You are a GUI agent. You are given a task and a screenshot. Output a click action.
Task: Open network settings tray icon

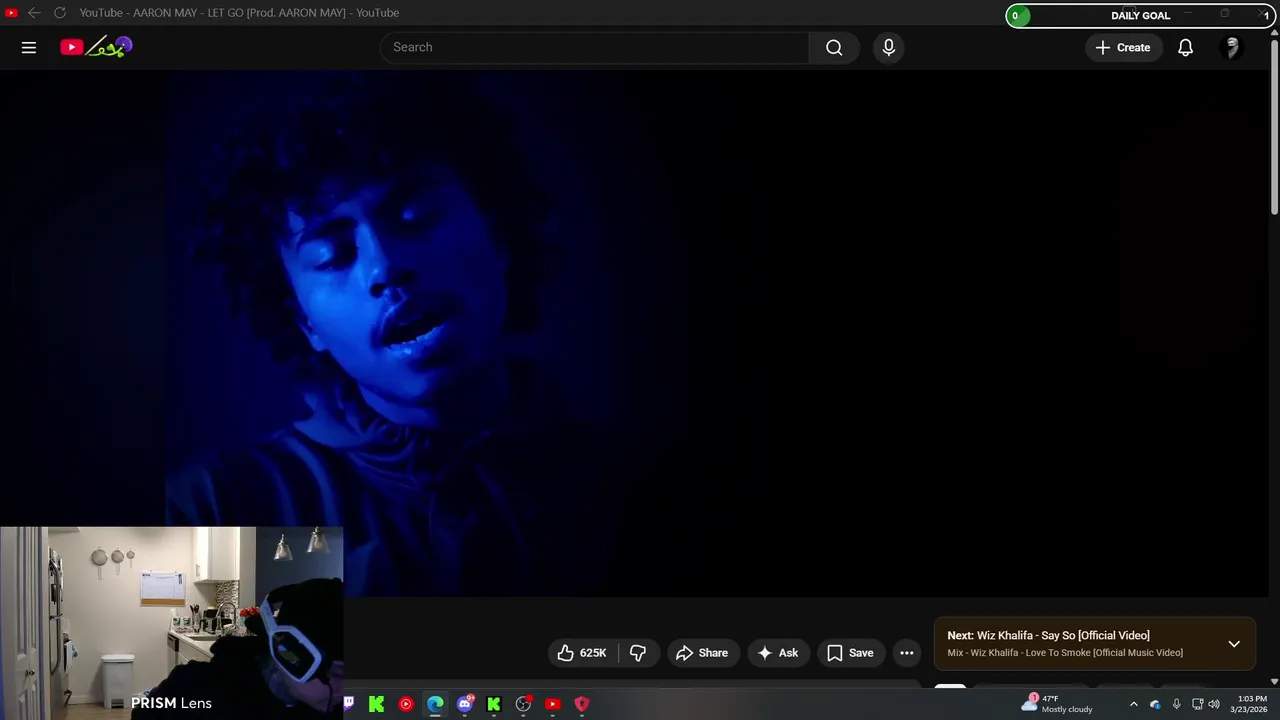tap(1197, 704)
